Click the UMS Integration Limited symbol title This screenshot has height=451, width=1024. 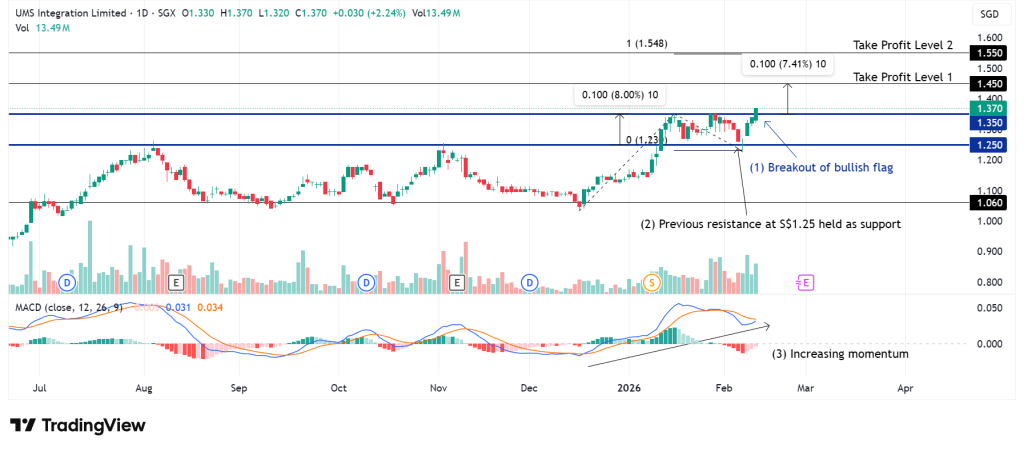72,12
